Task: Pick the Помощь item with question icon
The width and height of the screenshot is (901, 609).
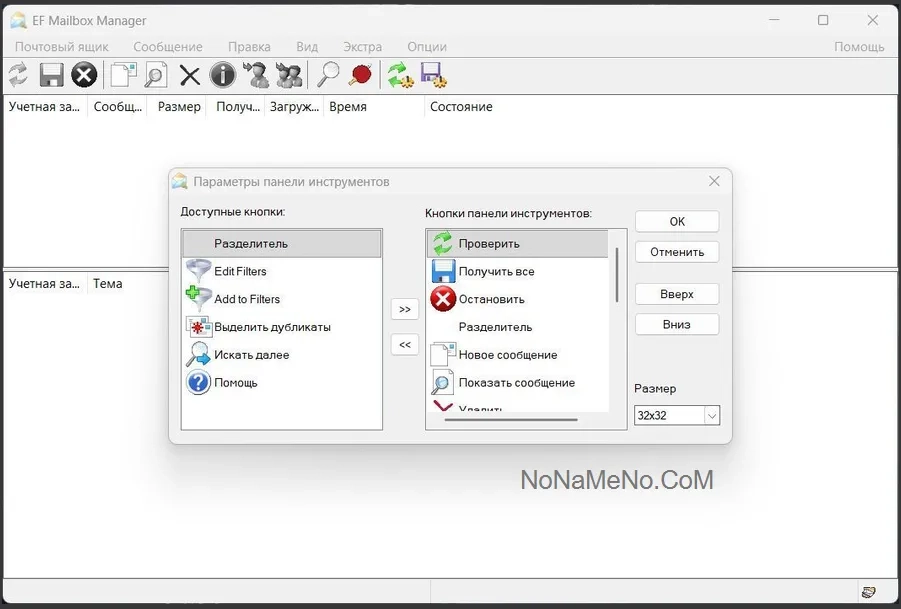Action: (x=235, y=383)
